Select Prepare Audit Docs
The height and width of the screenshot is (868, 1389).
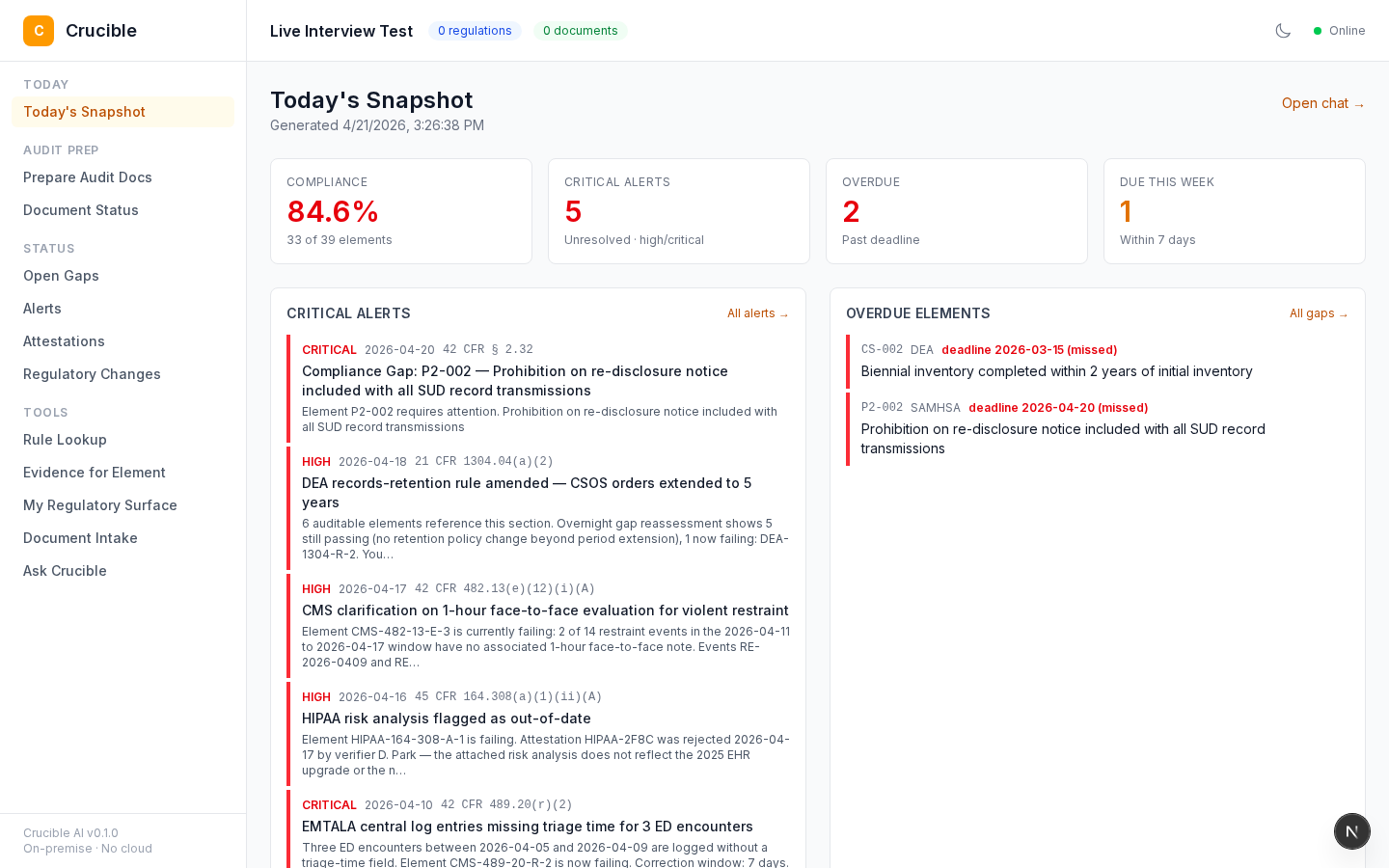tap(88, 177)
